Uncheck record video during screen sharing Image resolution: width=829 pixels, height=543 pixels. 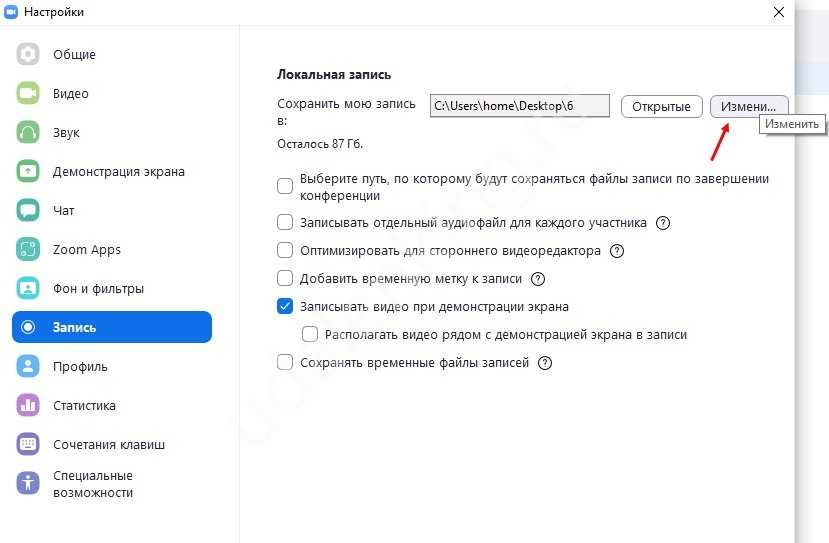tap(285, 307)
